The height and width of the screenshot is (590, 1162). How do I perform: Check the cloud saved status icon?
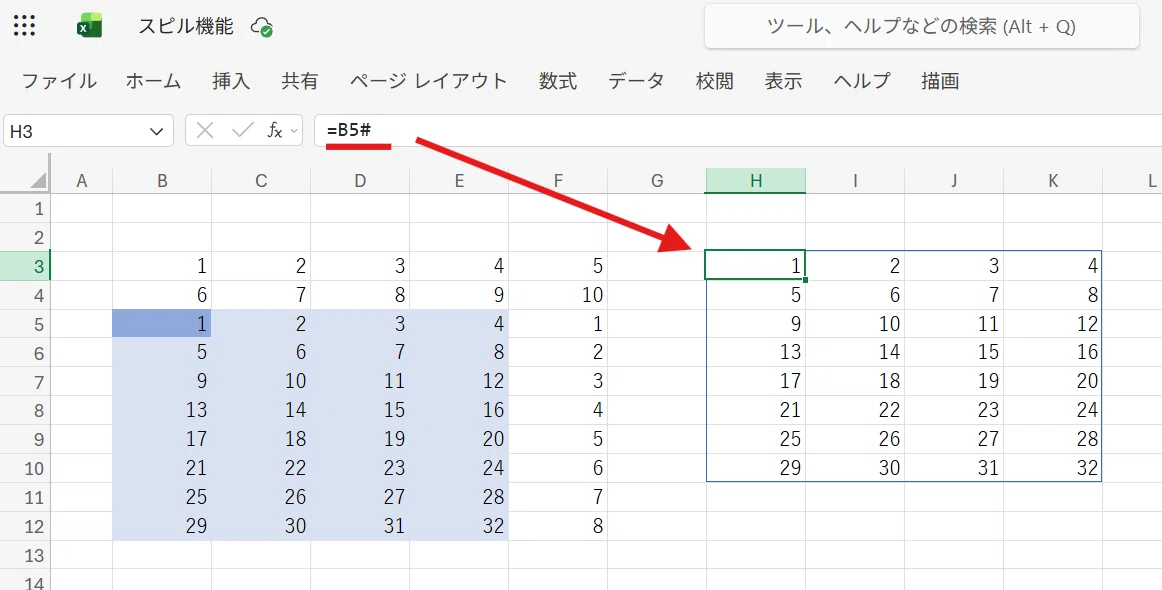click(x=262, y=27)
